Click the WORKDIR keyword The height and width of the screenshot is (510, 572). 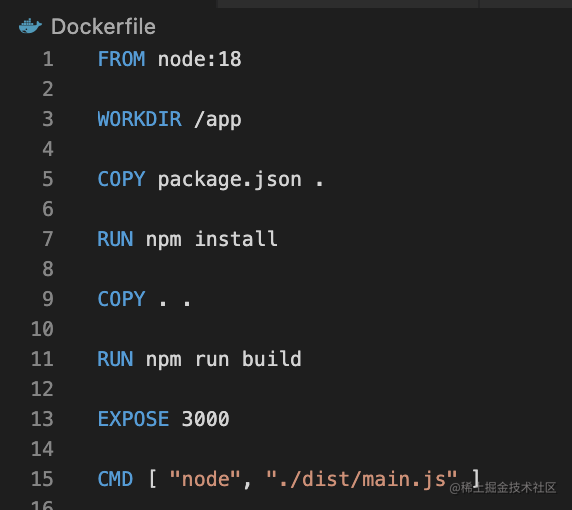pyautogui.click(x=139, y=119)
